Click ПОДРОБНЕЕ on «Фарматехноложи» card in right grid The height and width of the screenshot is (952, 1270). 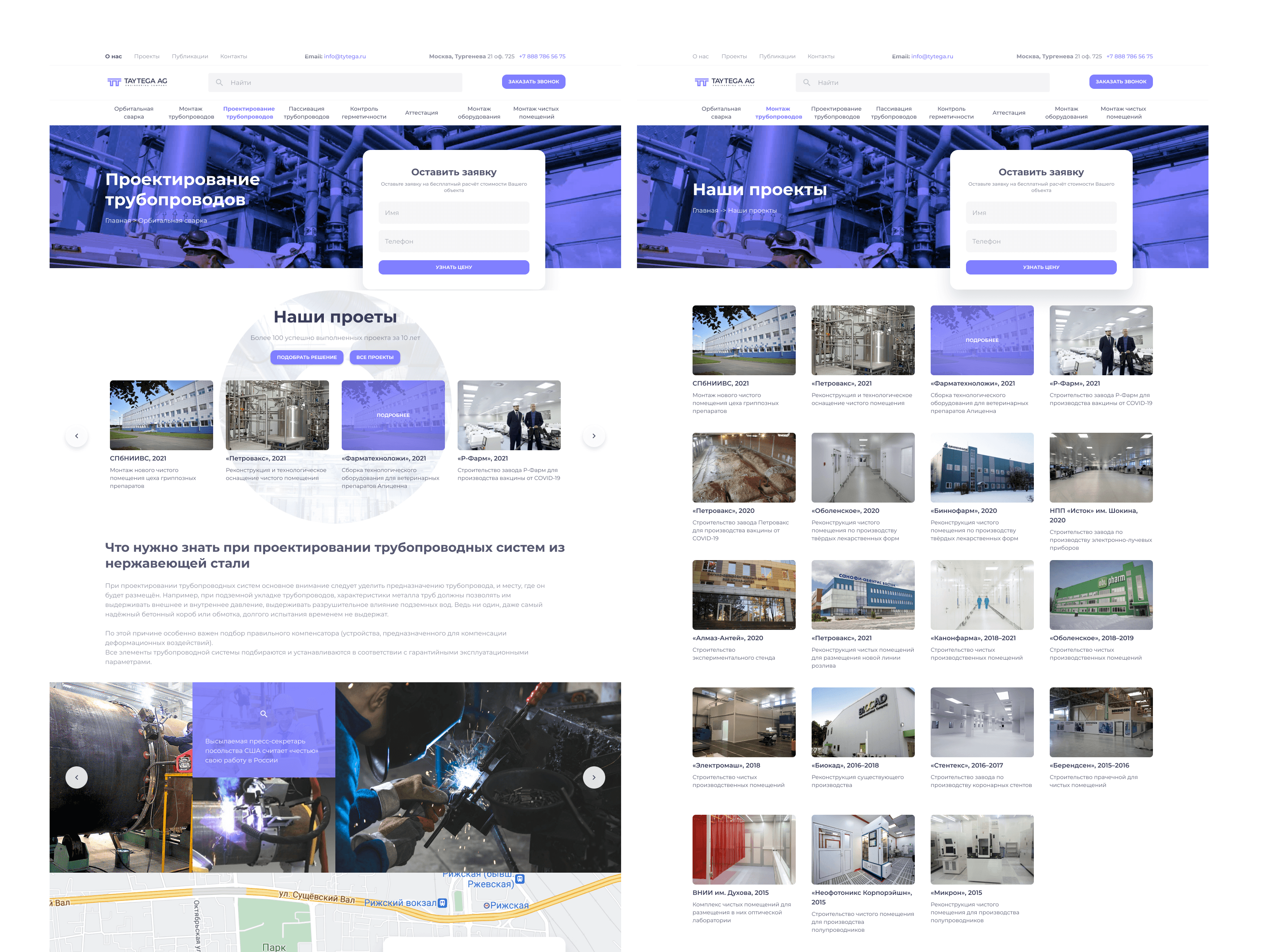pyautogui.click(x=982, y=340)
